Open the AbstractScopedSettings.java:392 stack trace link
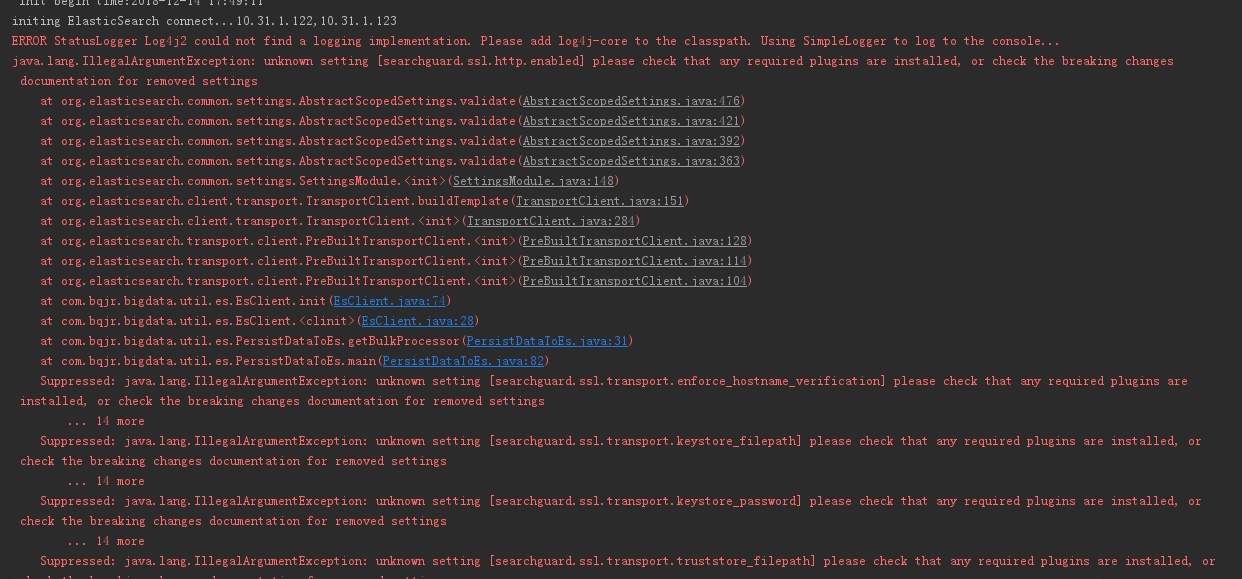Image resolution: width=1242 pixels, height=579 pixels. [630, 141]
